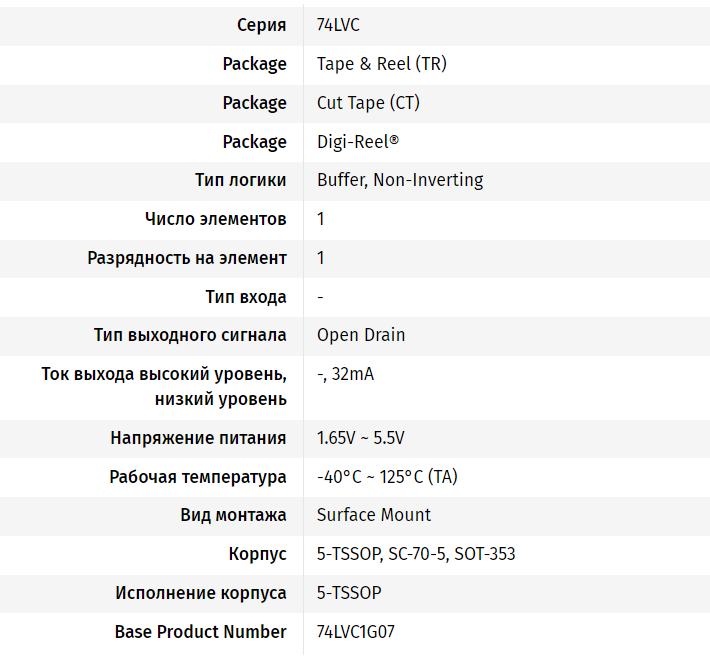Screen dimensions: 710x656
Task: Click the Base Product Number label
Action: 201,632
